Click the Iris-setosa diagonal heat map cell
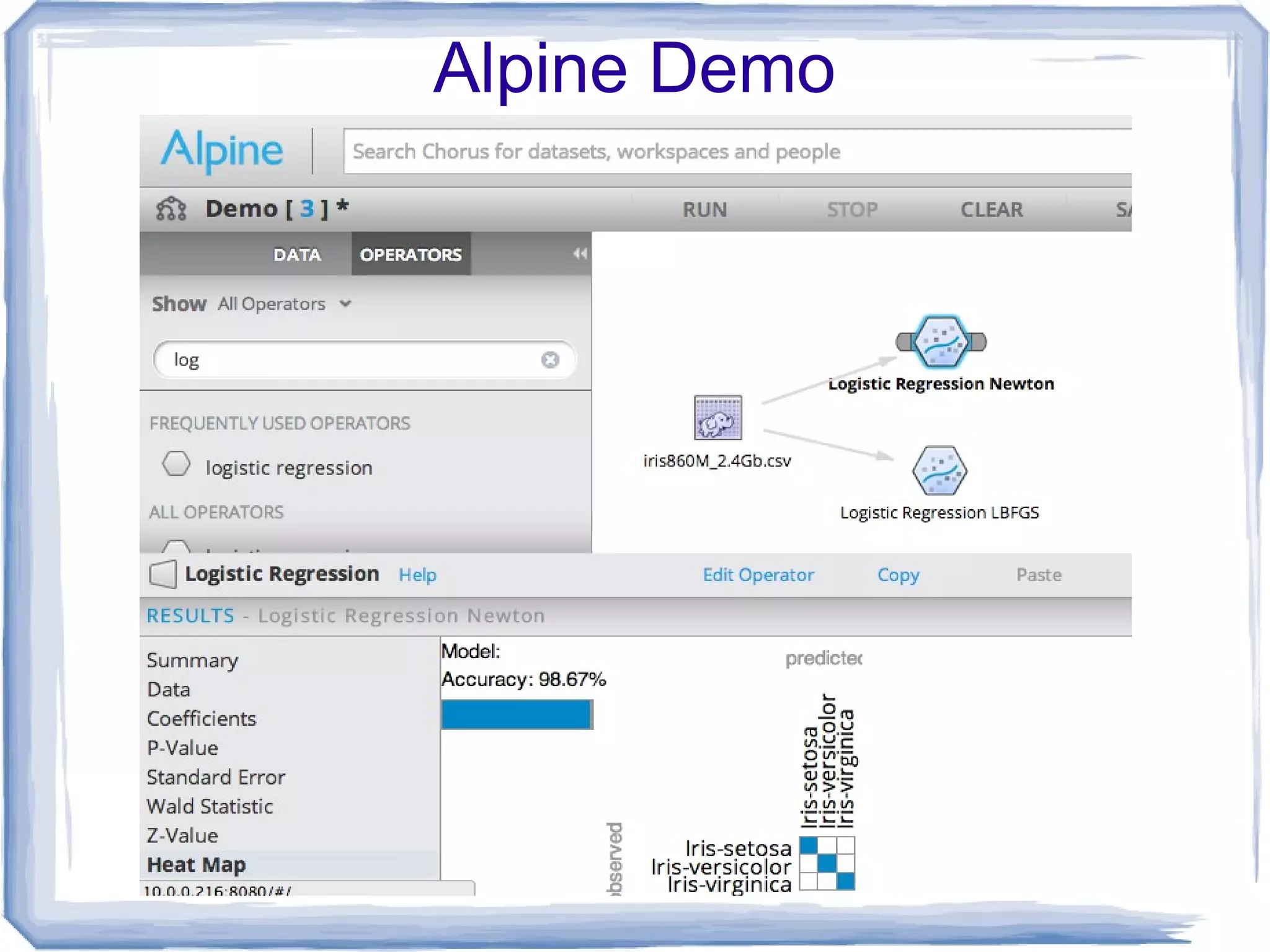 tap(809, 845)
